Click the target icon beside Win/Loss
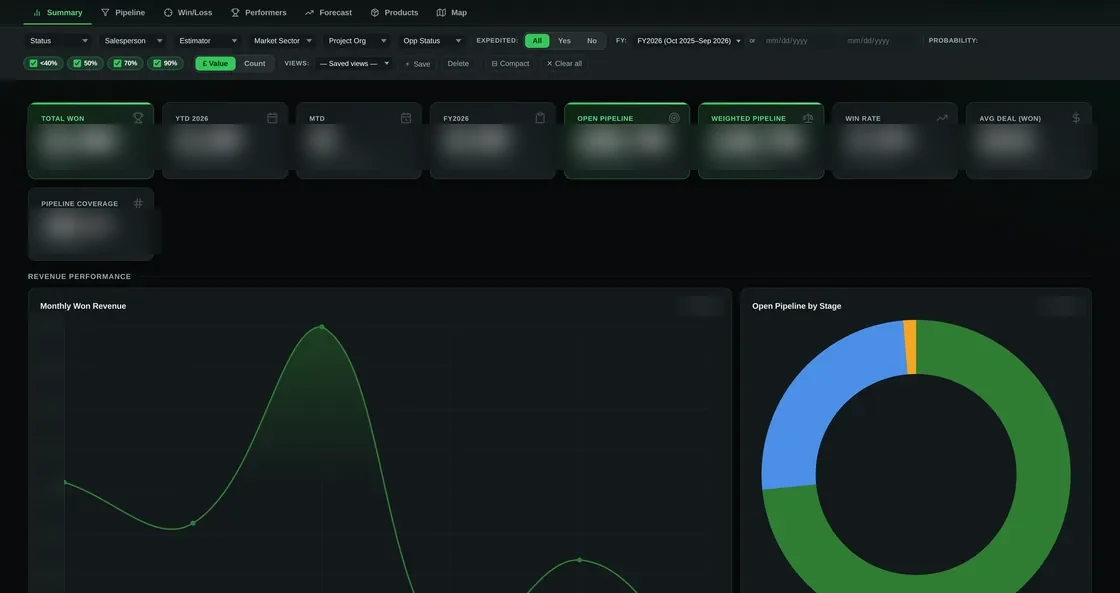This screenshot has width=1120, height=593. pos(168,13)
